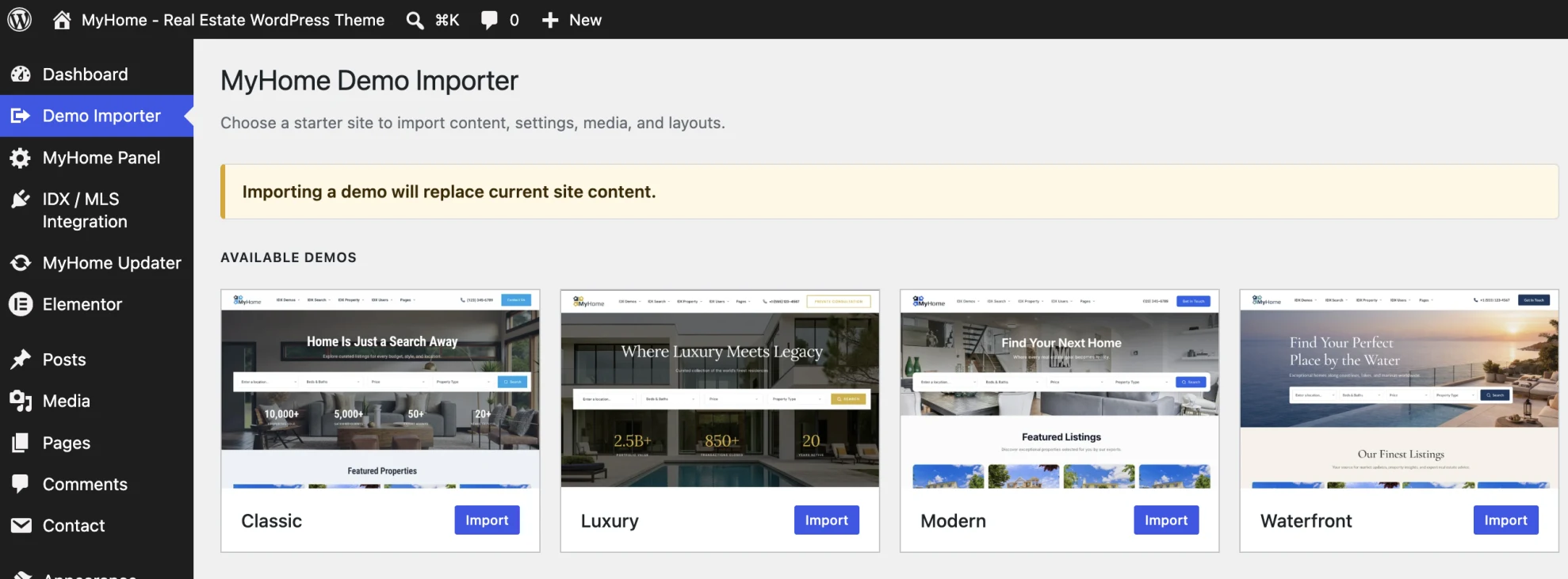Click the warning notice about replacing site content
Viewport: 1568px width, 579px height.
(x=889, y=192)
